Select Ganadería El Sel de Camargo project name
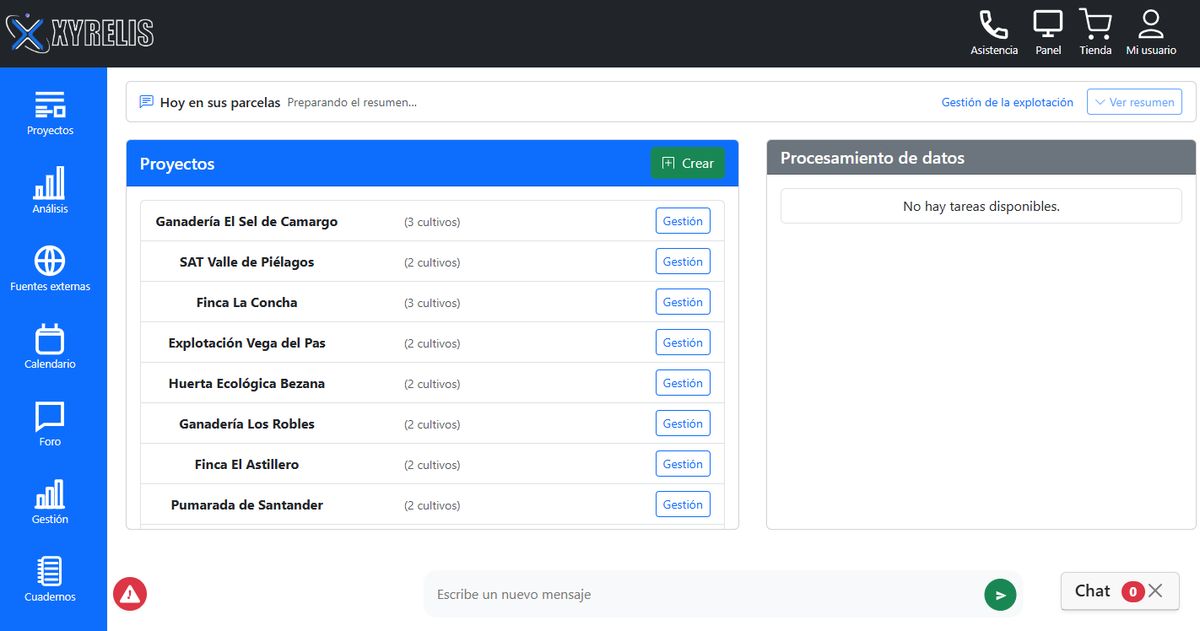This screenshot has width=1200, height=631. coord(247,221)
